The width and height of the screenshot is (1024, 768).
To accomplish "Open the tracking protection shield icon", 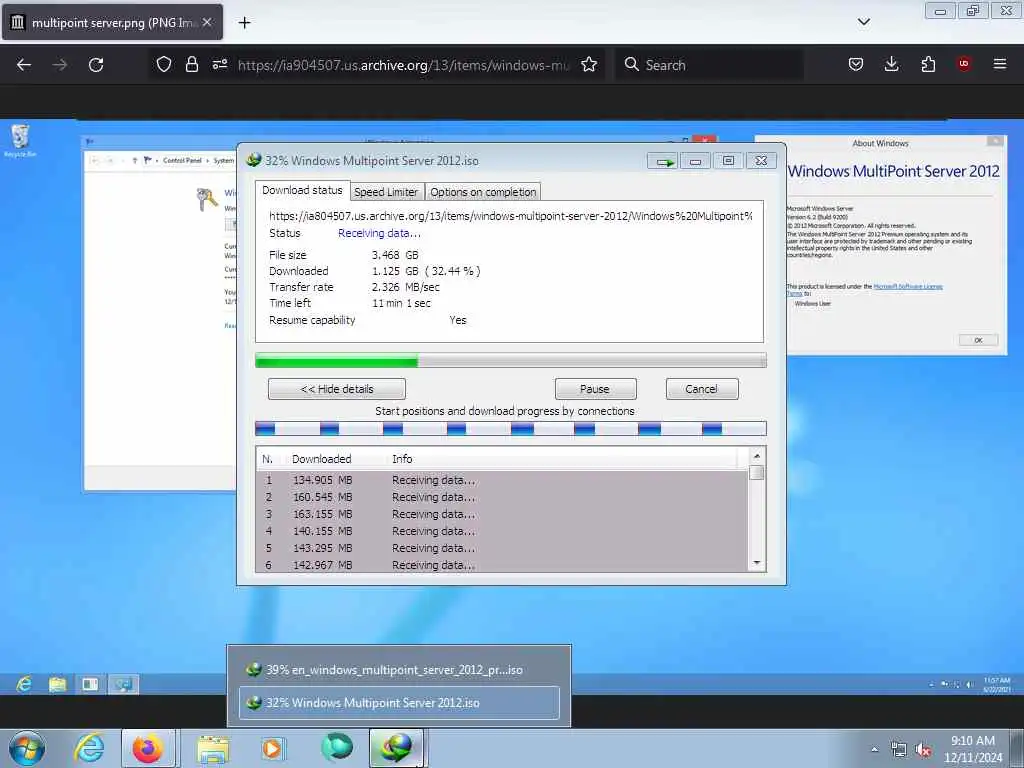I will coord(164,64).
